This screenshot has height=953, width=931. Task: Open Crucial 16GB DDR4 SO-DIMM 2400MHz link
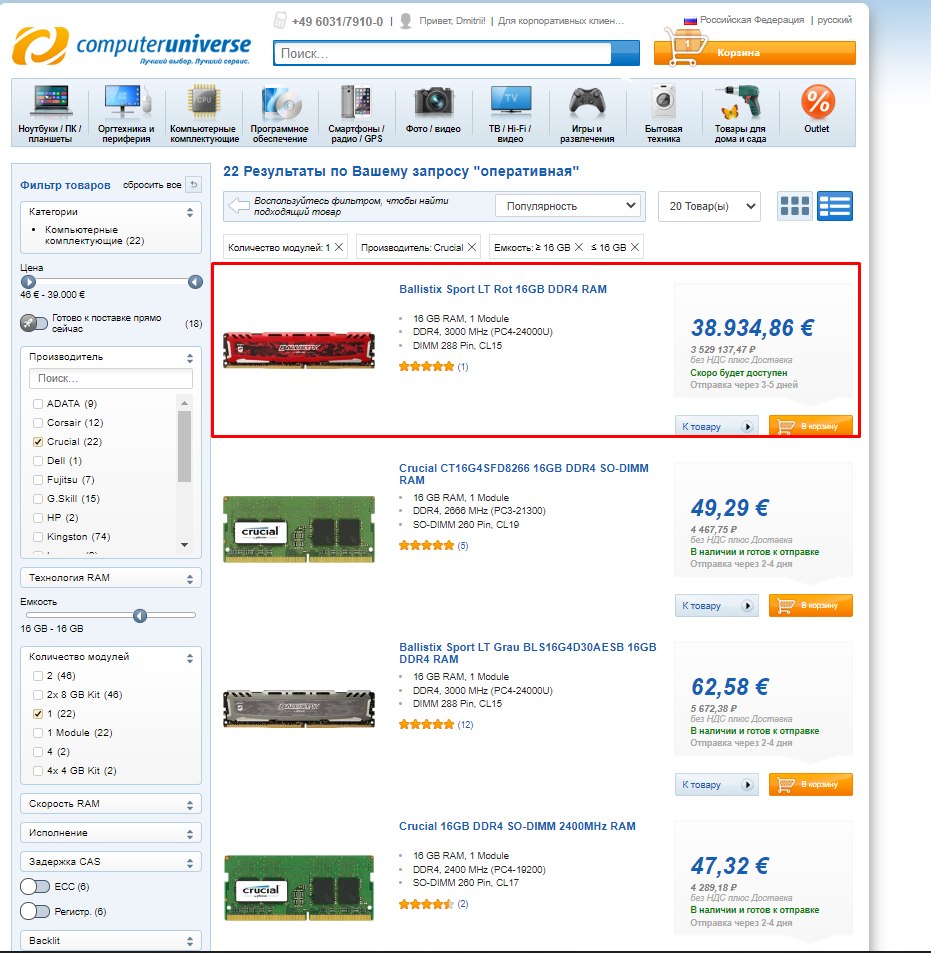click(517, 826)
